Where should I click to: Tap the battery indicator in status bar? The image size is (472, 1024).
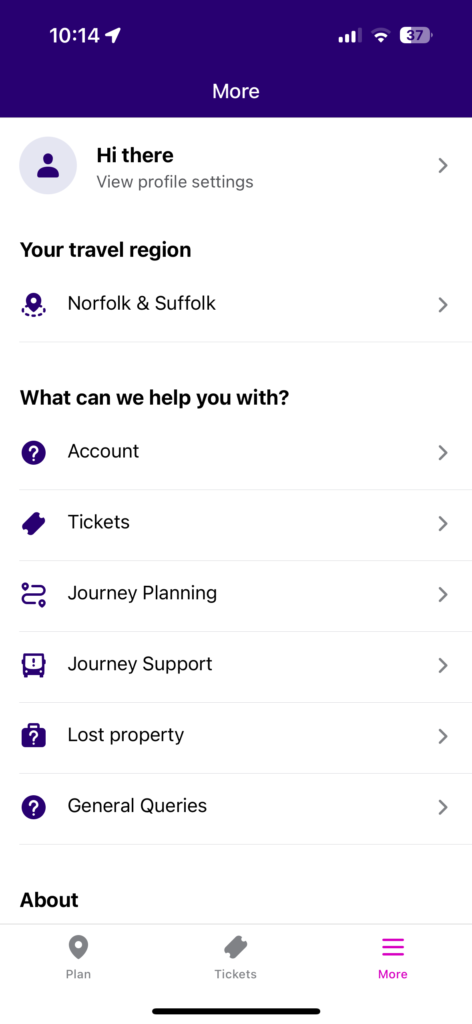[416, 35]
